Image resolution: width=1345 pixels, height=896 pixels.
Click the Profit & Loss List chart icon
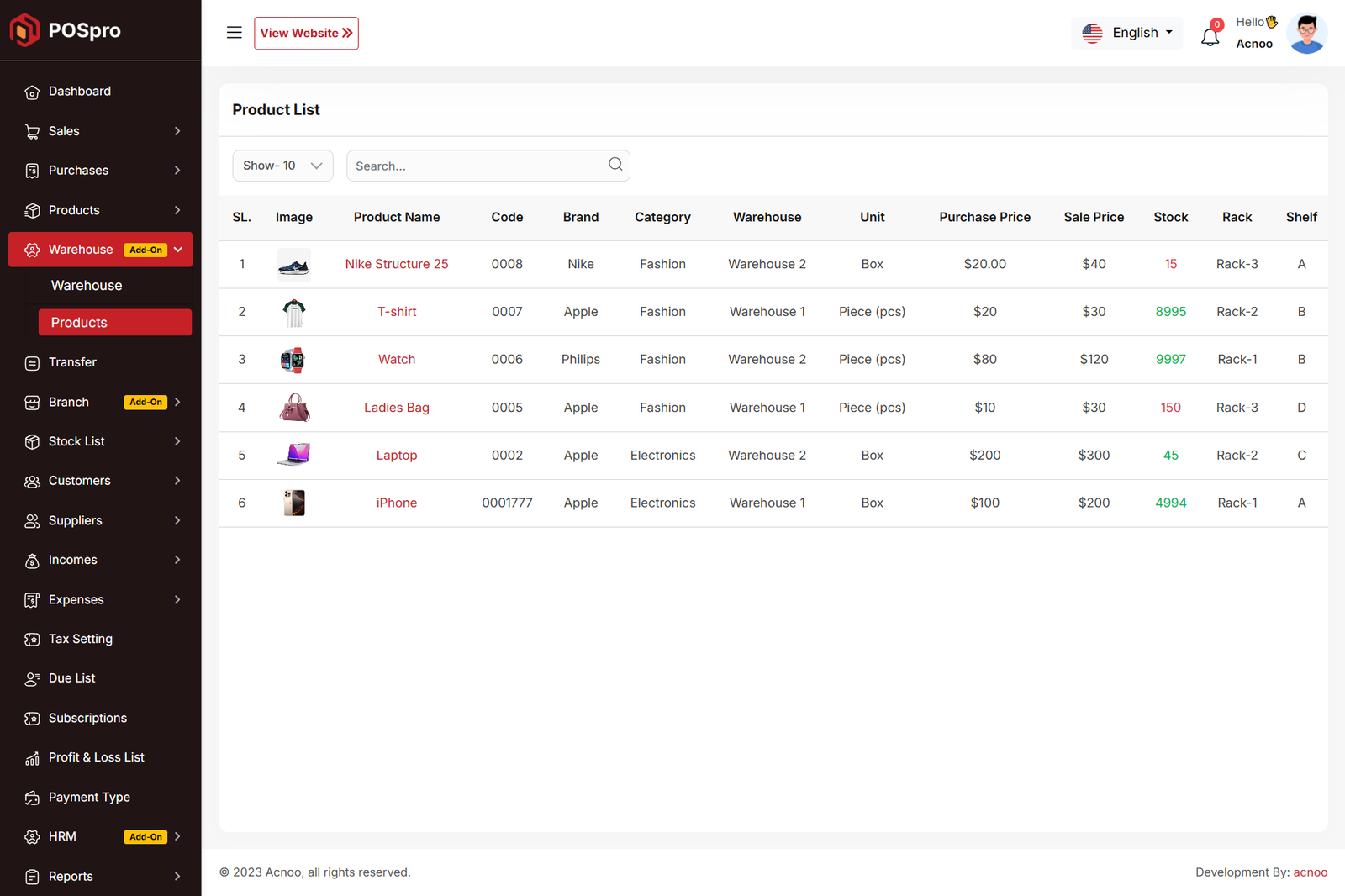point(32,758)
